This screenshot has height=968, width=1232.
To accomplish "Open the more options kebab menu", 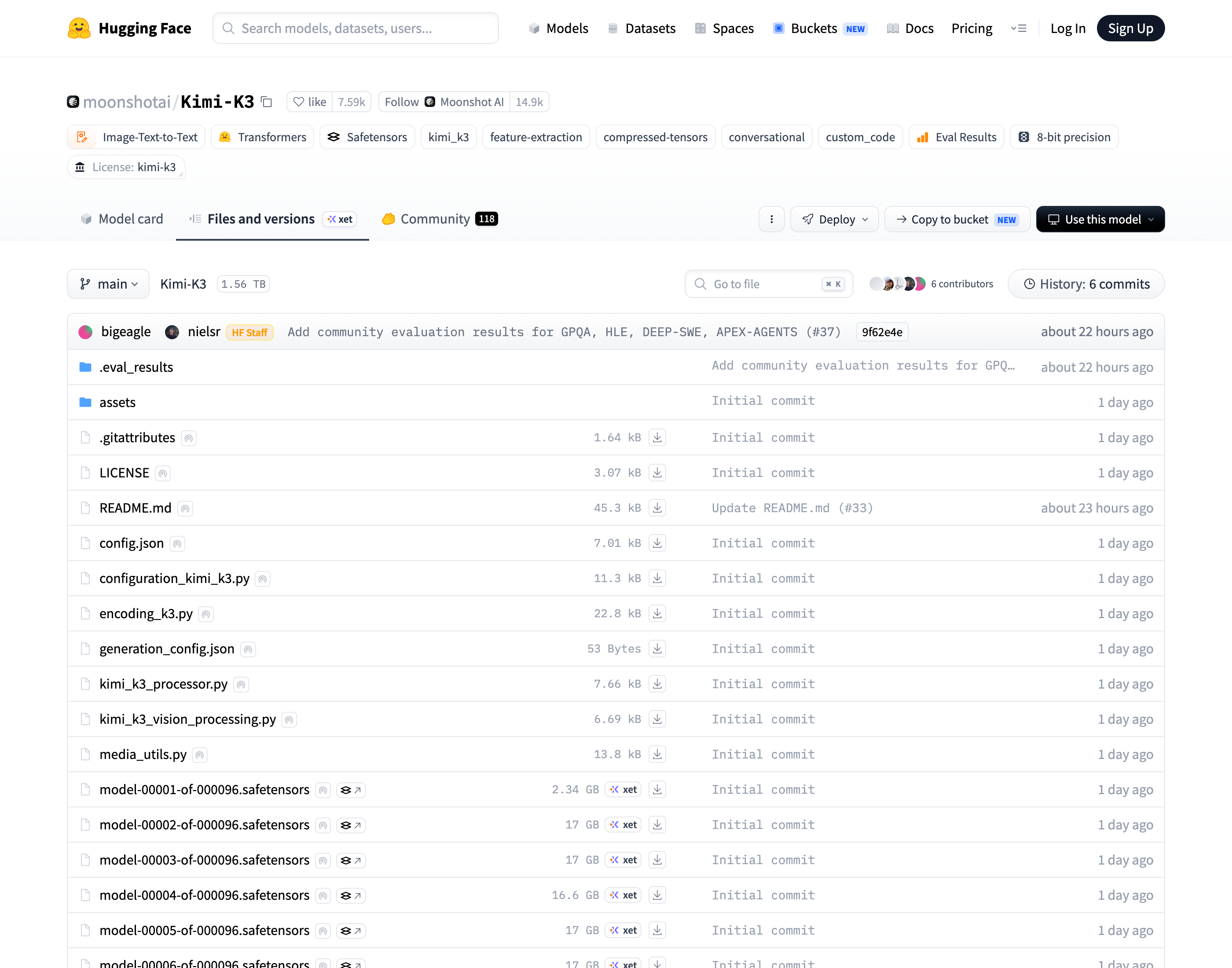I will pos(771,219).
